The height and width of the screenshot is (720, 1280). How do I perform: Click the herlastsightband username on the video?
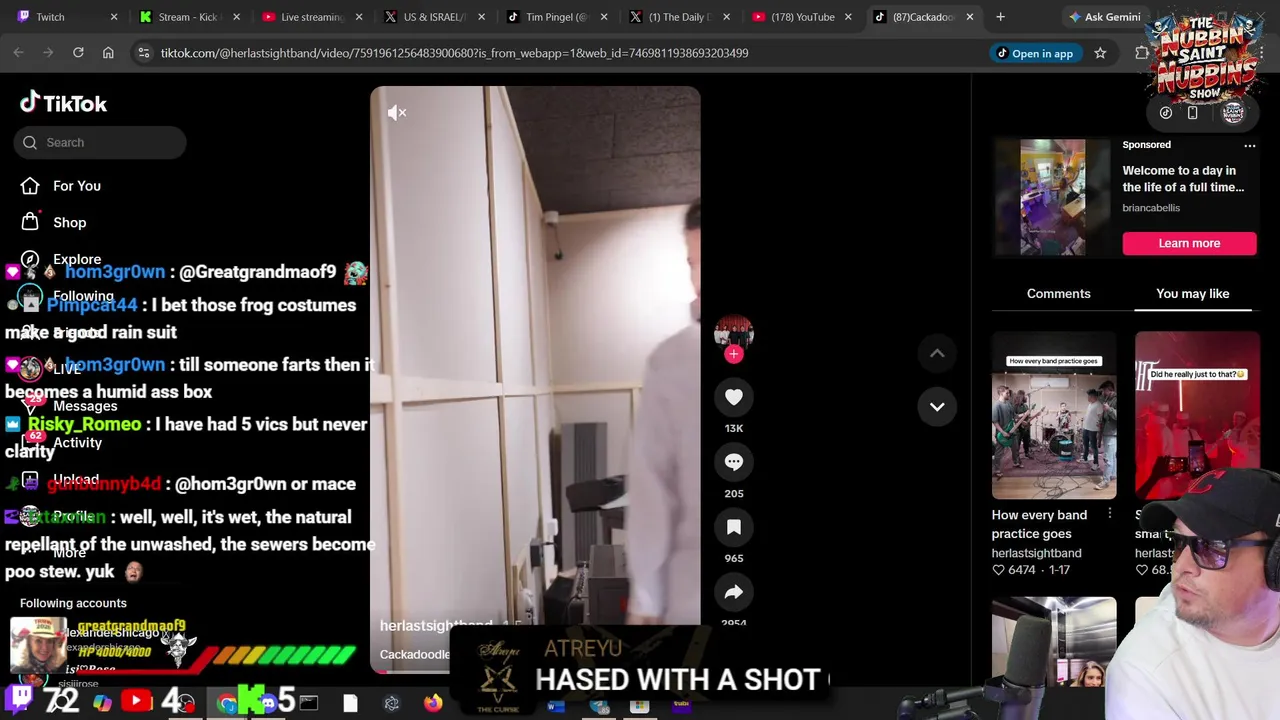click(436, 625)
